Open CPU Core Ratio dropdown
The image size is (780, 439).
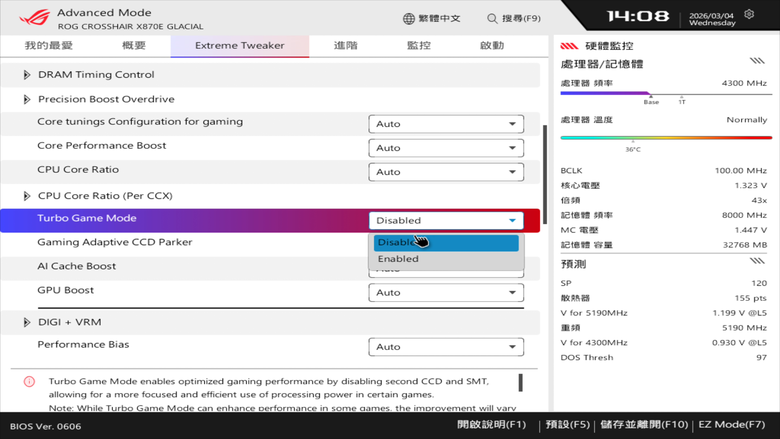pyautogui.click(x=446, y=172)
